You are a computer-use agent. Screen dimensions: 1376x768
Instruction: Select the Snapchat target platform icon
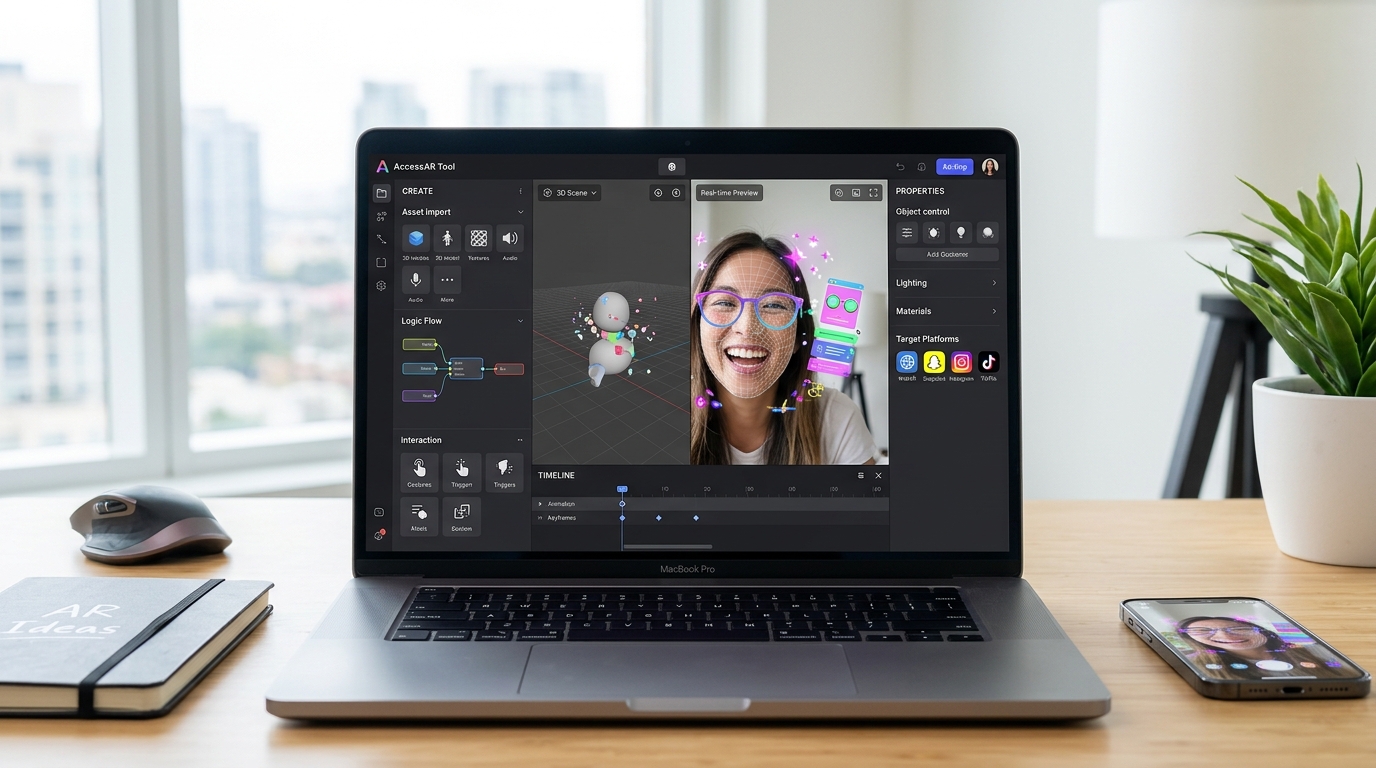click(x=934, y=362)
